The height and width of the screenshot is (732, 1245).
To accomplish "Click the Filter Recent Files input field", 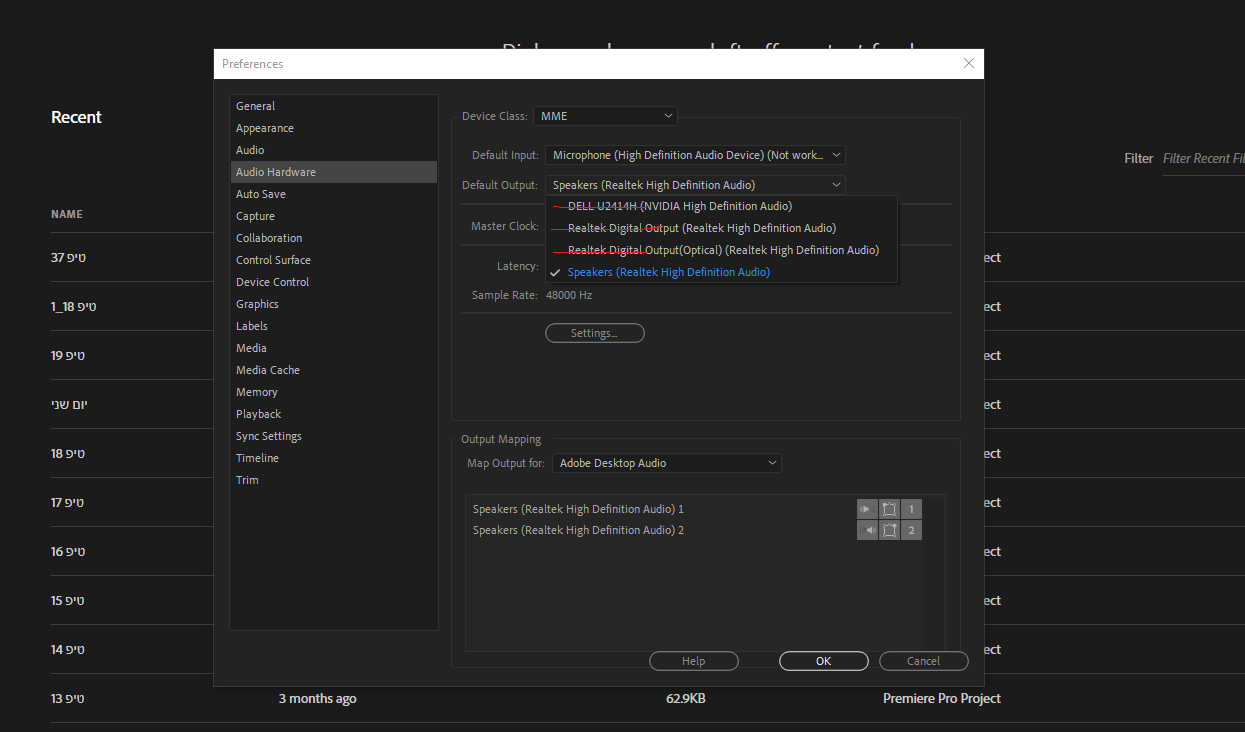I will click(1203, 158).
